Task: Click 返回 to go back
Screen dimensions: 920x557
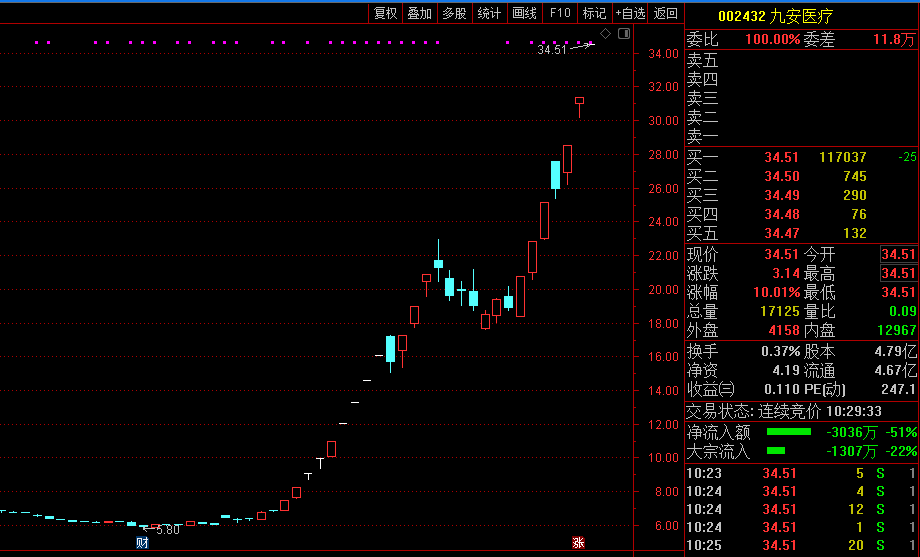Action: (x=665, y=13)
